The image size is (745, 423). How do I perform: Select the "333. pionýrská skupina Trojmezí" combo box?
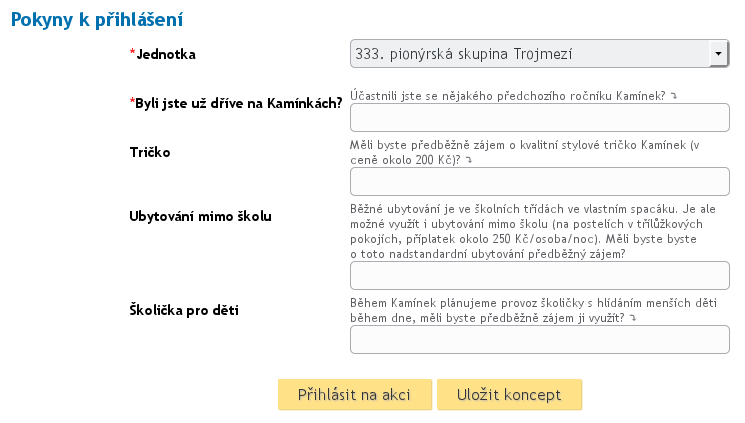(528, 54)
